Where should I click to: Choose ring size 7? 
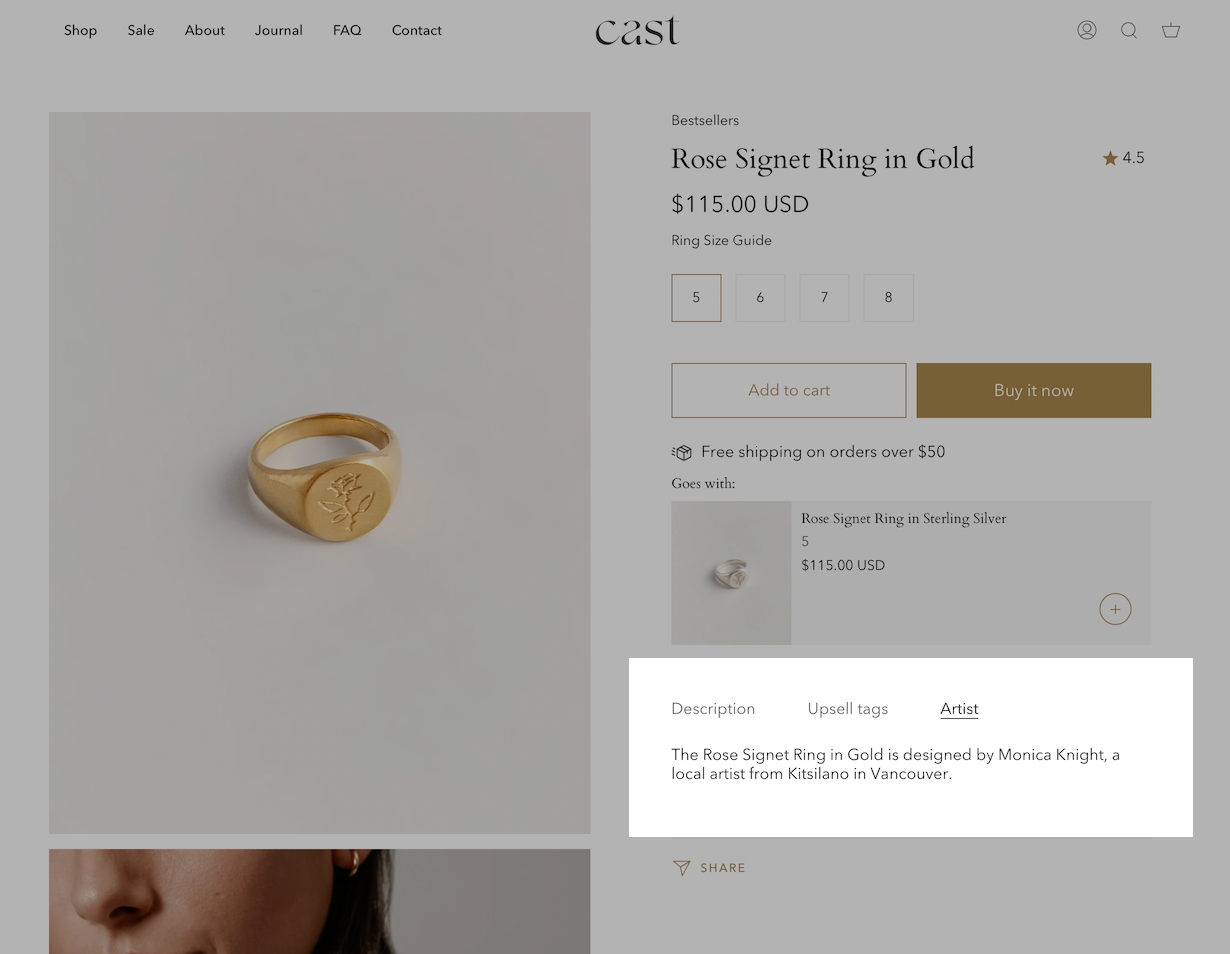[824, 298]
